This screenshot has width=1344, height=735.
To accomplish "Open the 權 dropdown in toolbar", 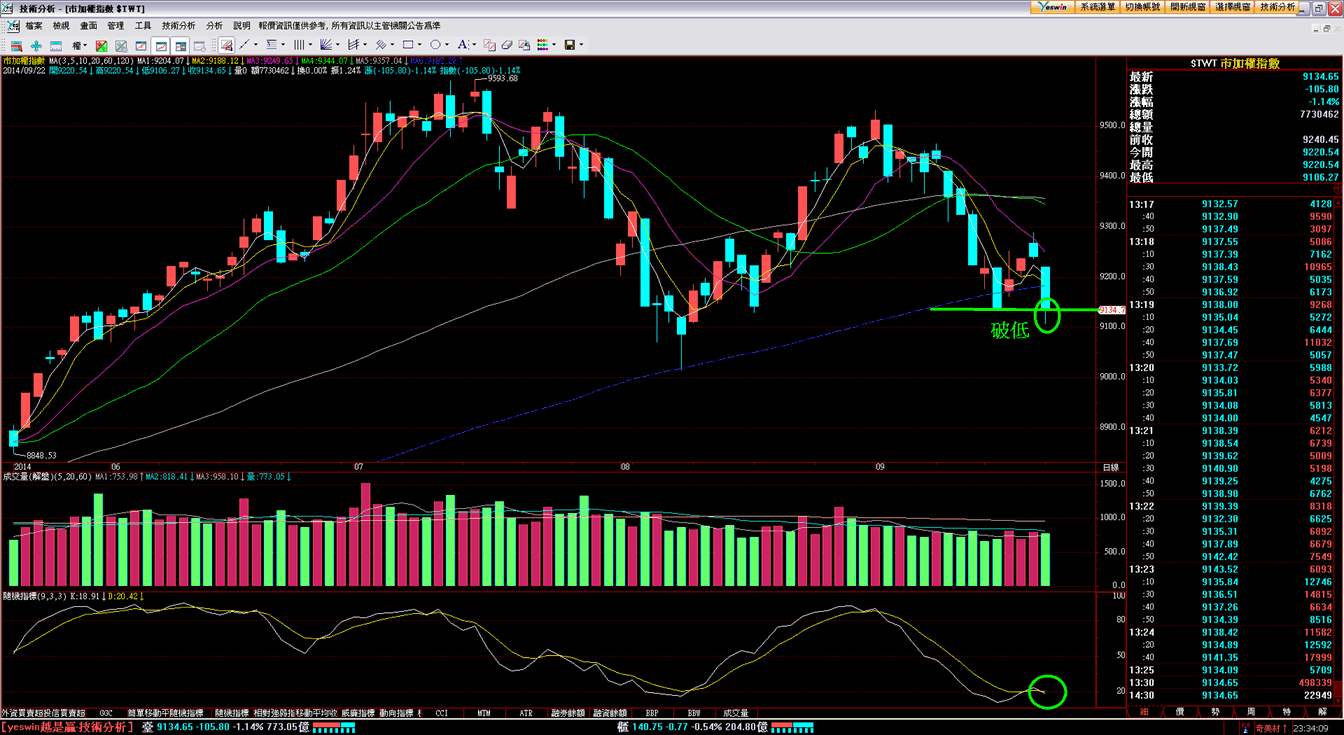I will point(80,45).
